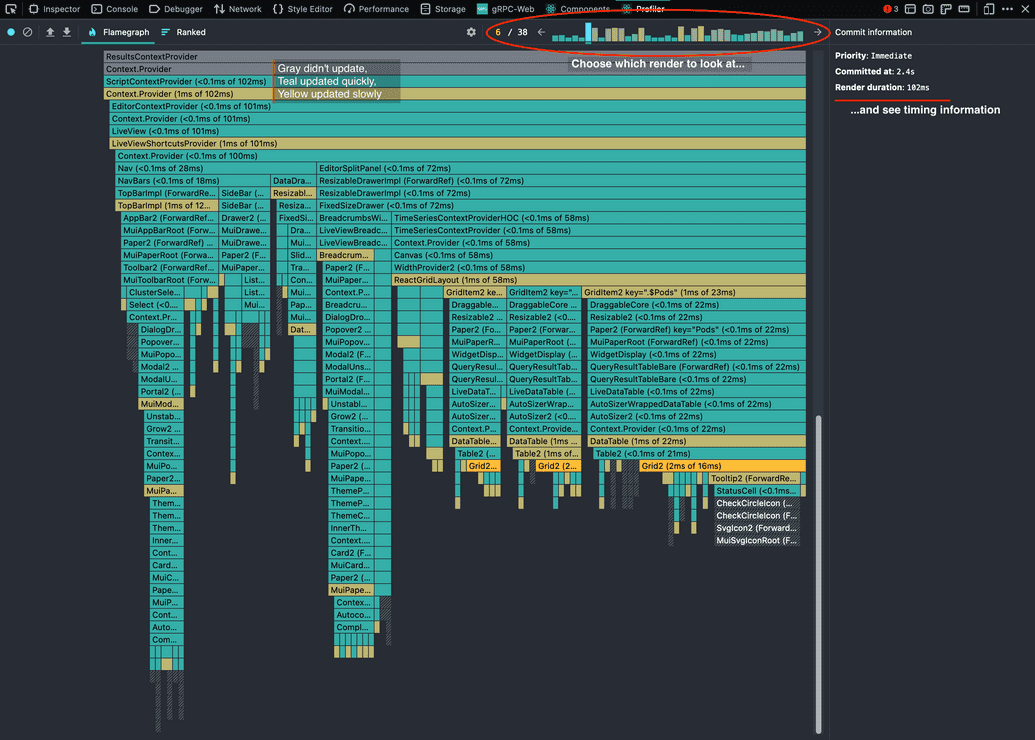
Task: Click the load profile upload icon
Action: pos(50,32)
